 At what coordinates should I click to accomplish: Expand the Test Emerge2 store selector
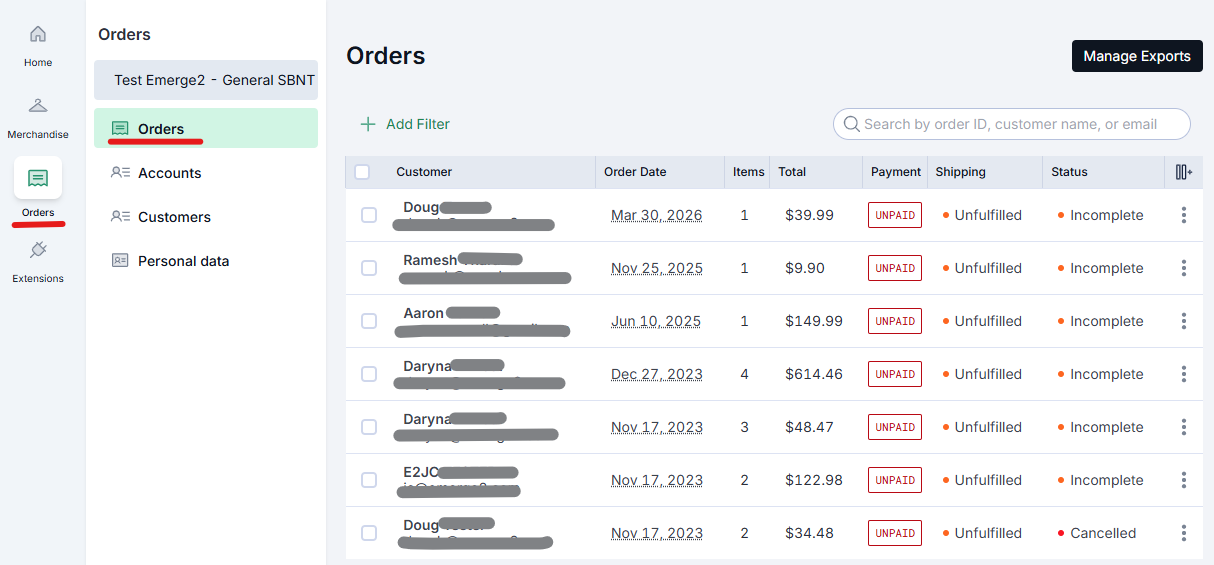[206, 80]
